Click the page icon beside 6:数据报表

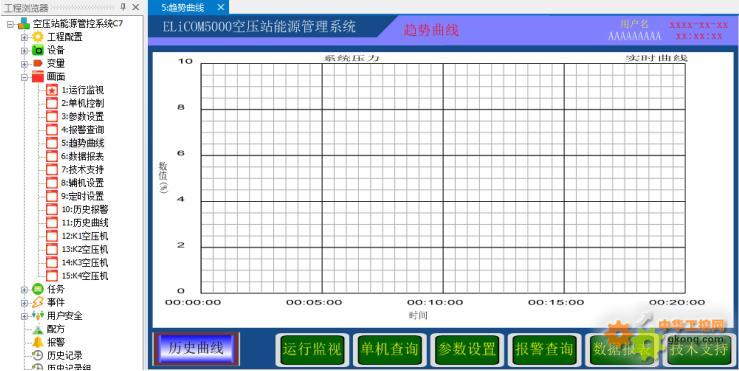coord(52,156)
